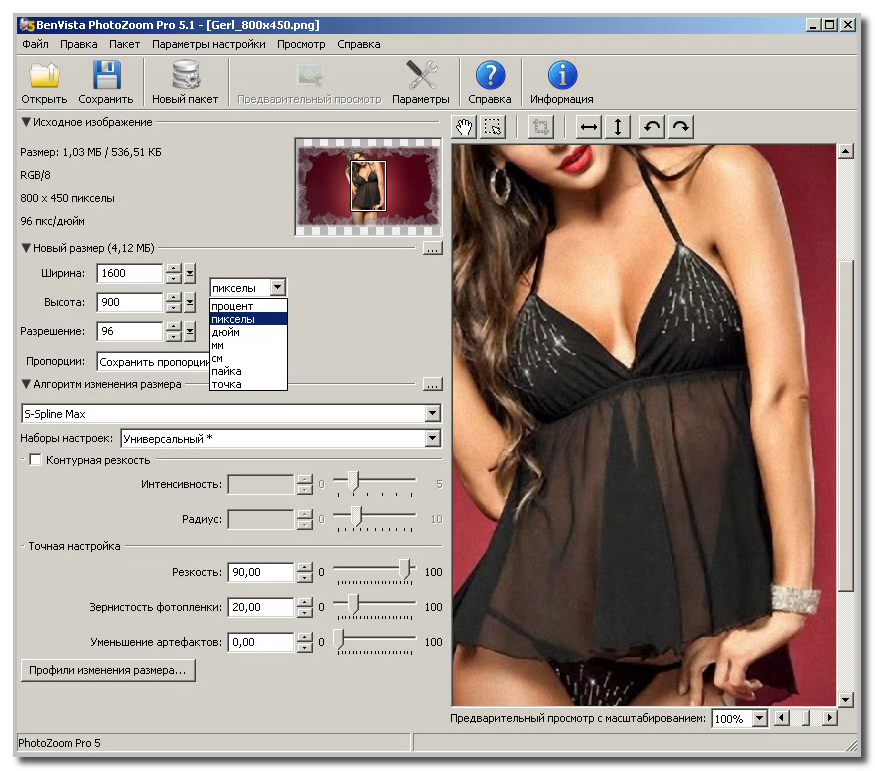This screenshot has height=771, width=875.
Task: Open the Файл menu
Action: click(x=35, y=44)
